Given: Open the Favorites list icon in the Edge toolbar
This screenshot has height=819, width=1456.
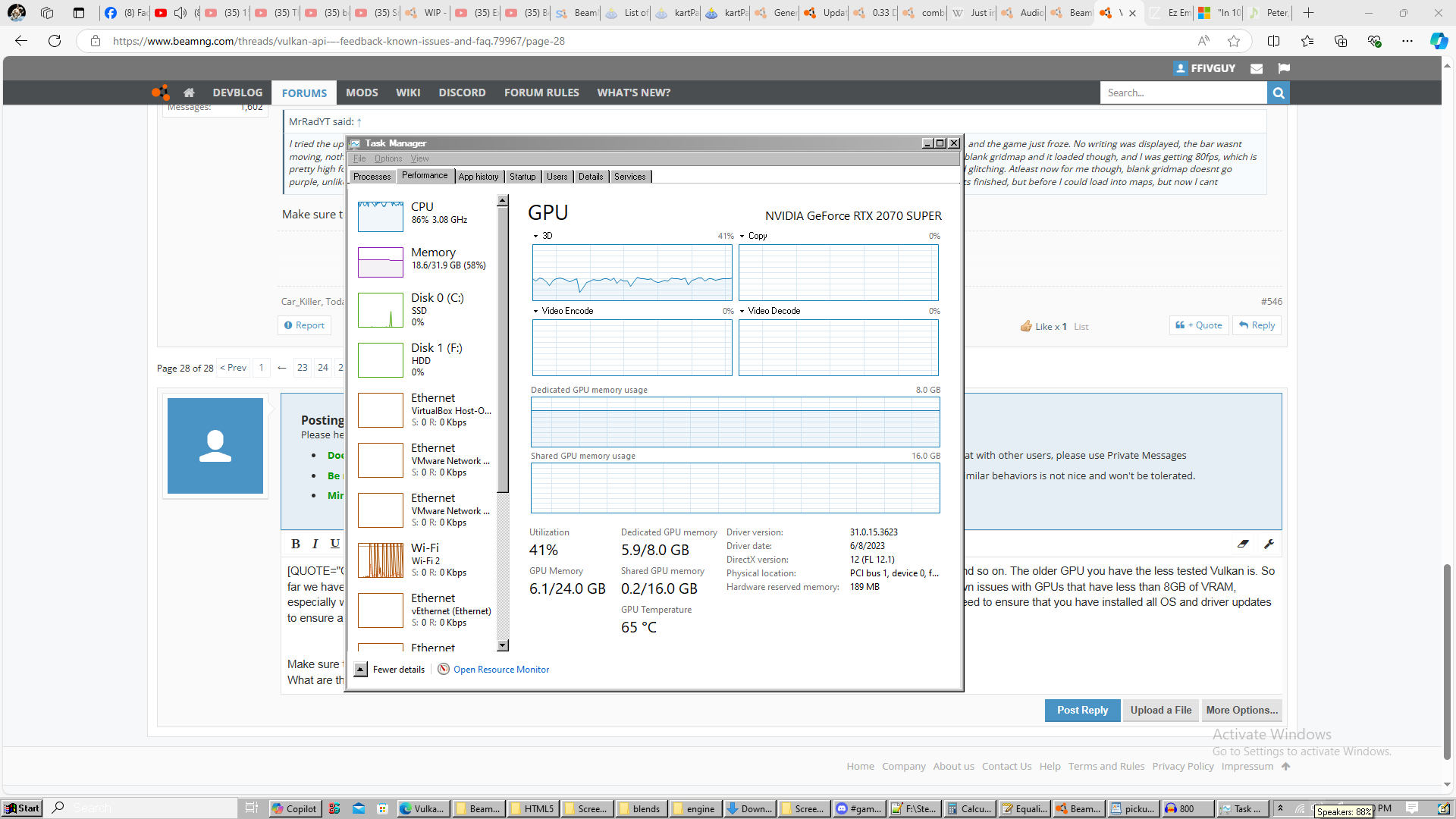Looking at the screenshot, I should (x=1307, y=41).
